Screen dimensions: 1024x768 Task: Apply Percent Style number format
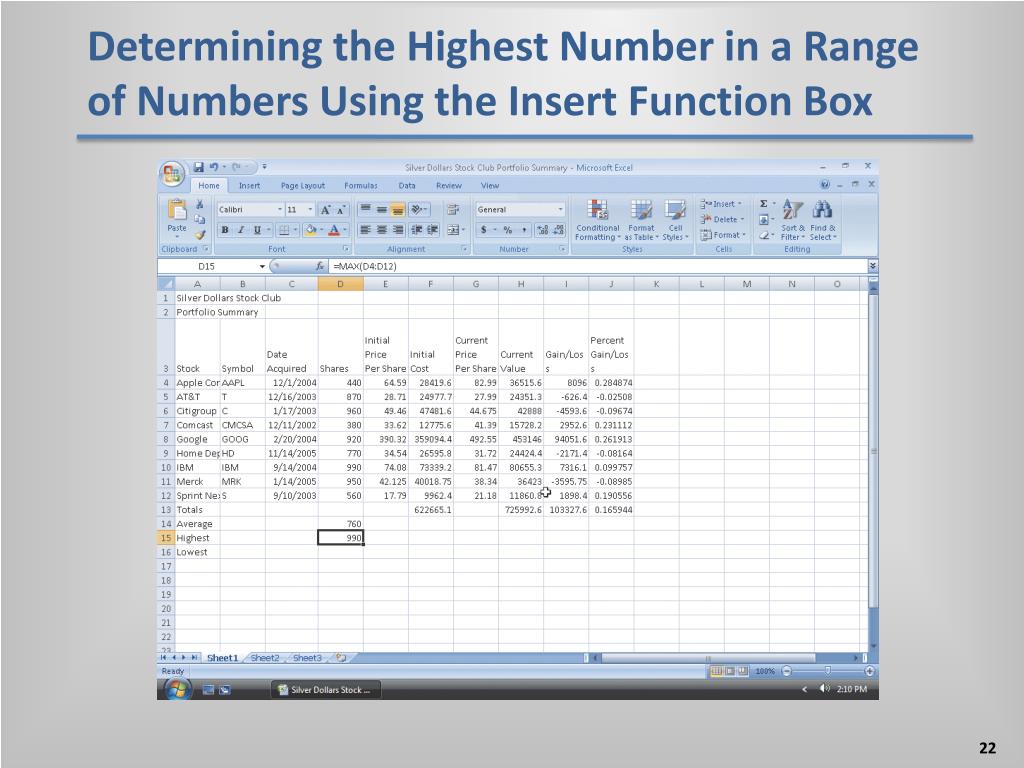(507, 230)
